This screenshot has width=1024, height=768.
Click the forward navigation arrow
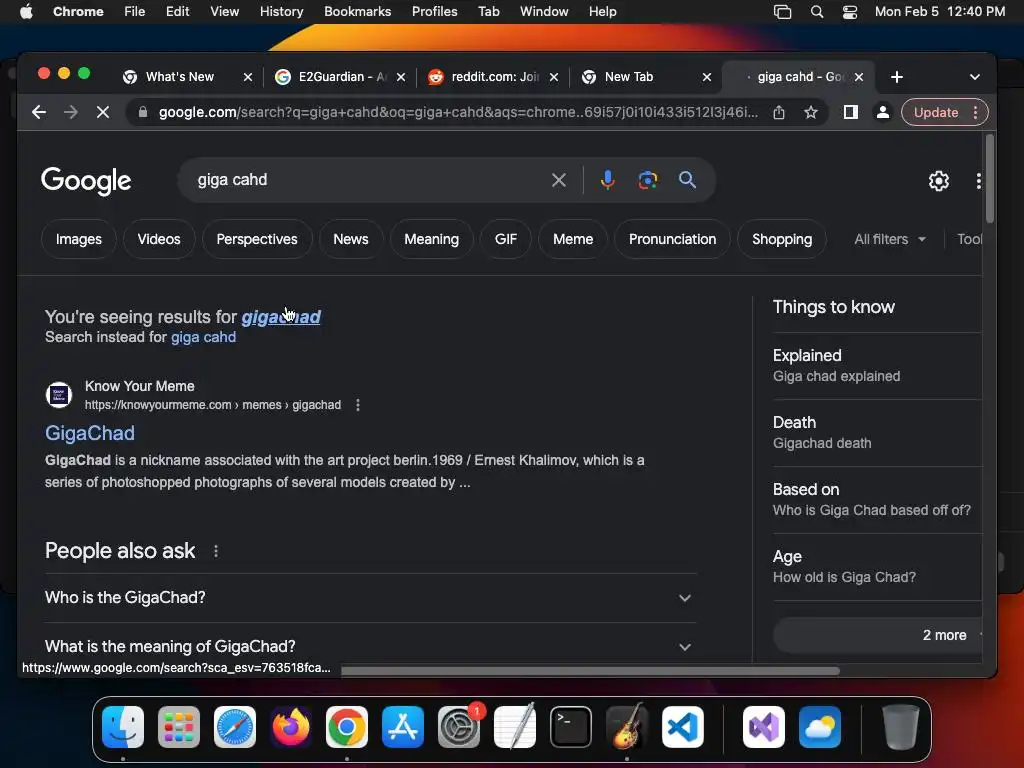[71, 112]
